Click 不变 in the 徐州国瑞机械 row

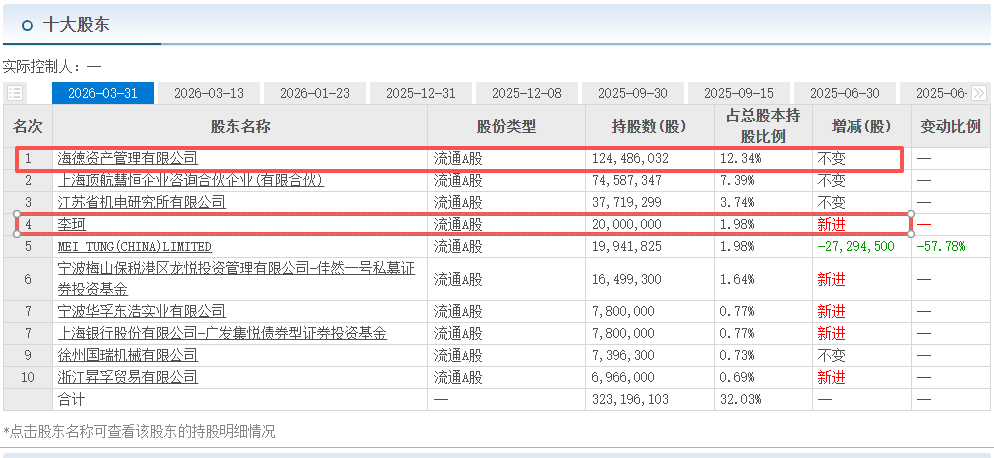[x=831, y=355]
